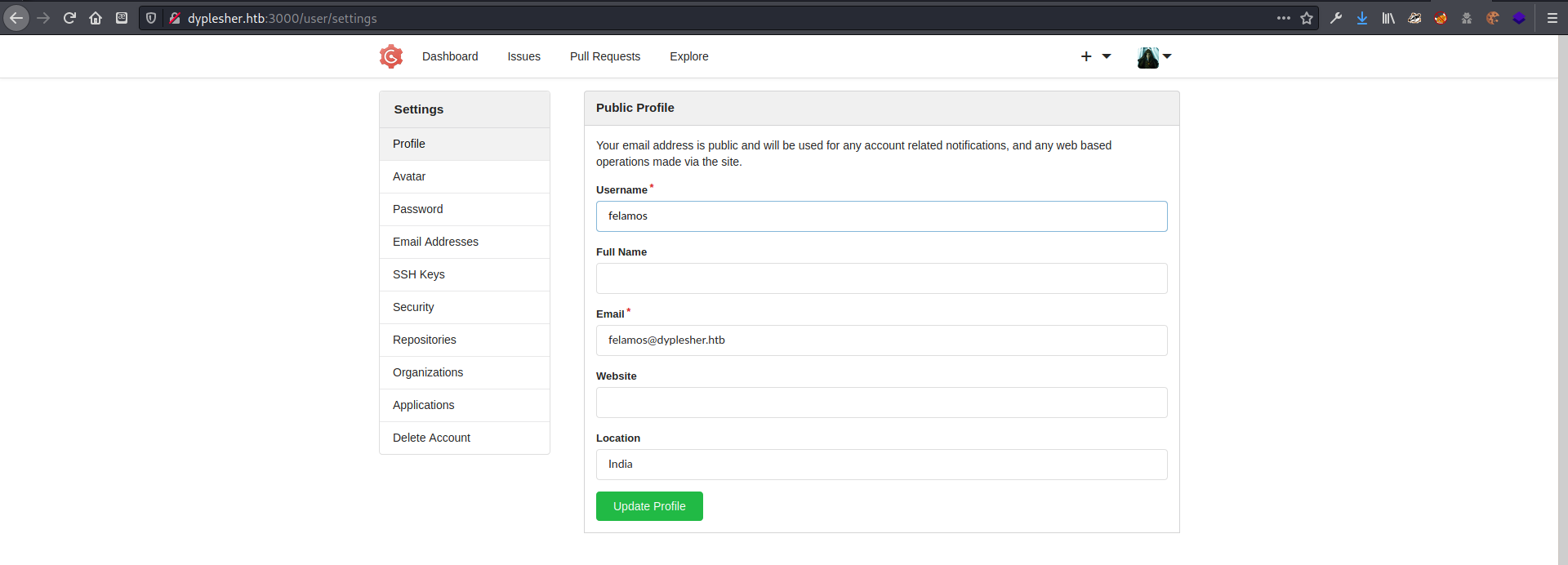Click the Update Profile button
Image resolution: width=1568 pixels, height=565 pixels.
point(649,506)
